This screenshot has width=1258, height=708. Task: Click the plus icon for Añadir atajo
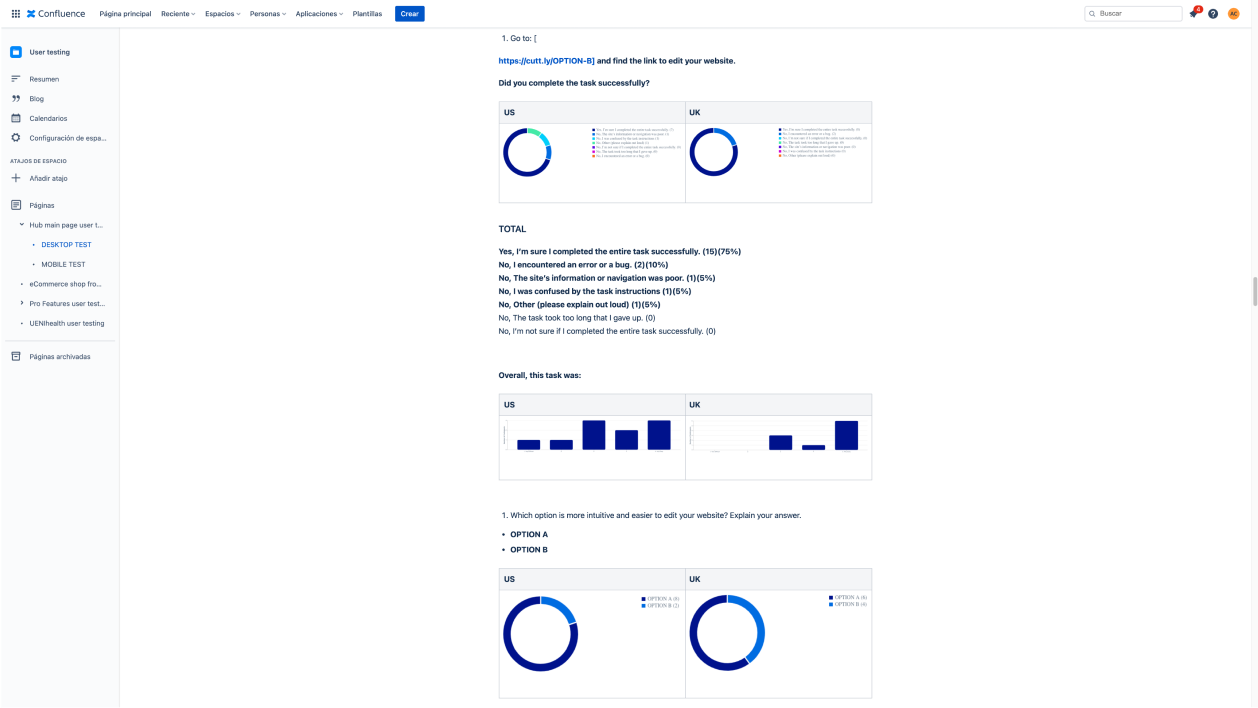pos(16,178)
